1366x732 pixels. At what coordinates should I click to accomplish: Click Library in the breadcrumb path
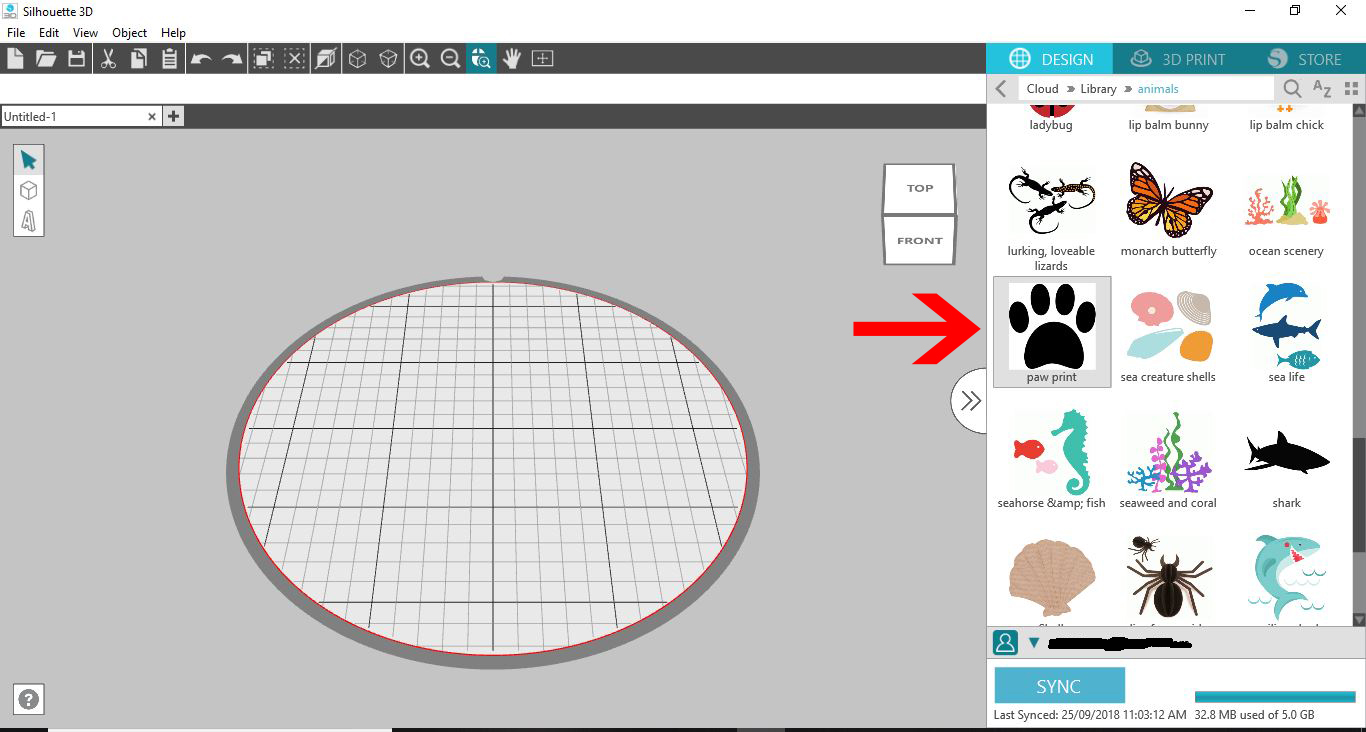click(x=1098, y=89)
